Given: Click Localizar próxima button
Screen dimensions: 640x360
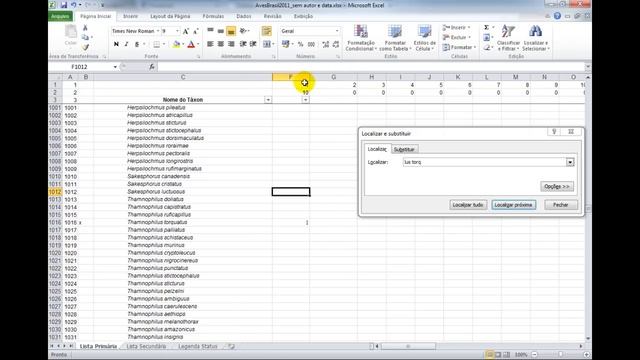Looking at the screenshot, I should pyautogui.click(x=513, y=204).
